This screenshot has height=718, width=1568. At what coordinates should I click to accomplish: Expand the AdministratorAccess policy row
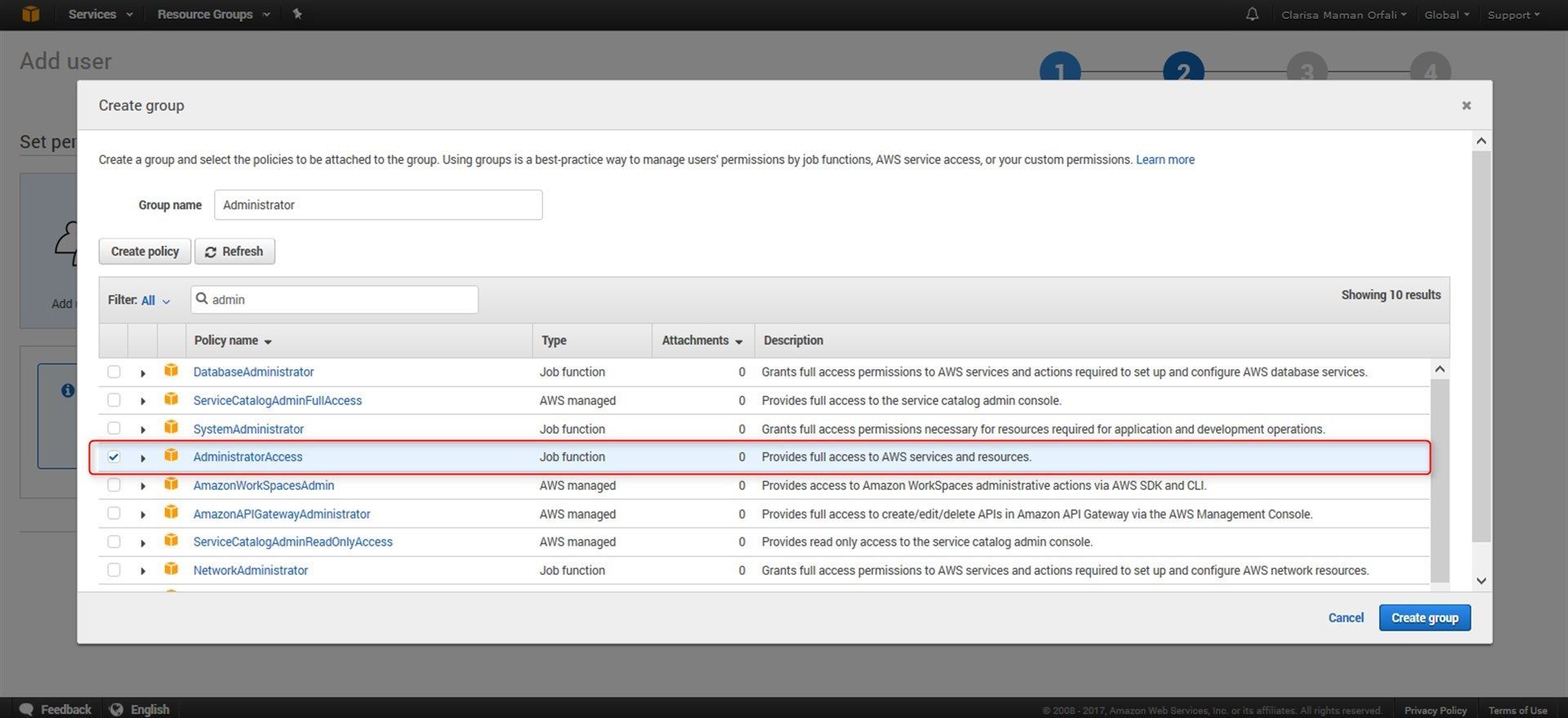tap(143, 458)
